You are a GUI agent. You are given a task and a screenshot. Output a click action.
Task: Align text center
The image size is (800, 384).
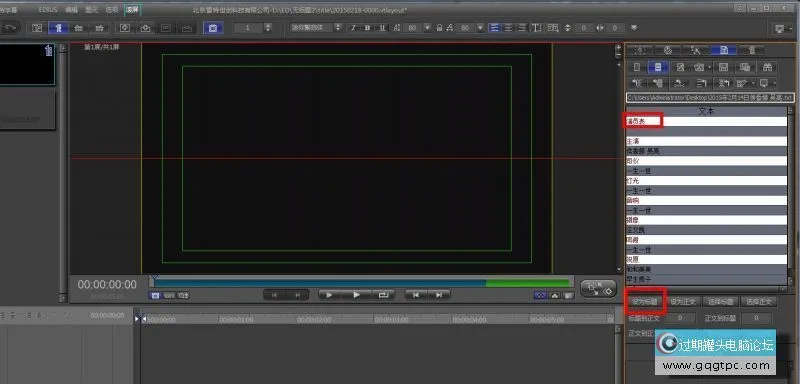tap(508, 28)
